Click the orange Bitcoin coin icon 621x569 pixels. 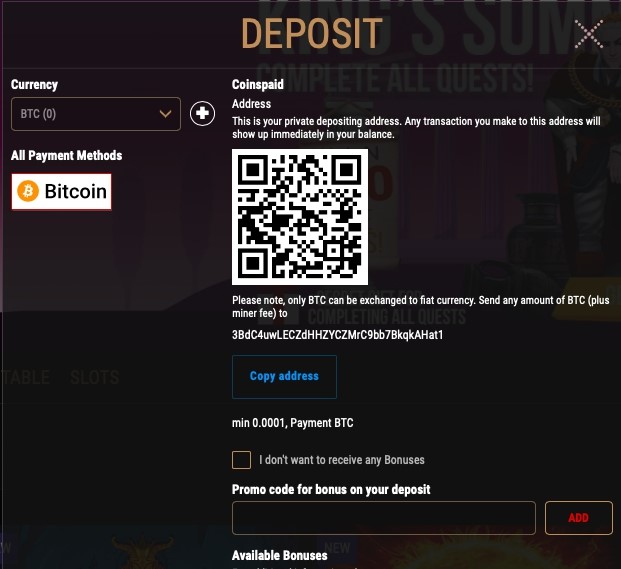click(x=28, y=191)
